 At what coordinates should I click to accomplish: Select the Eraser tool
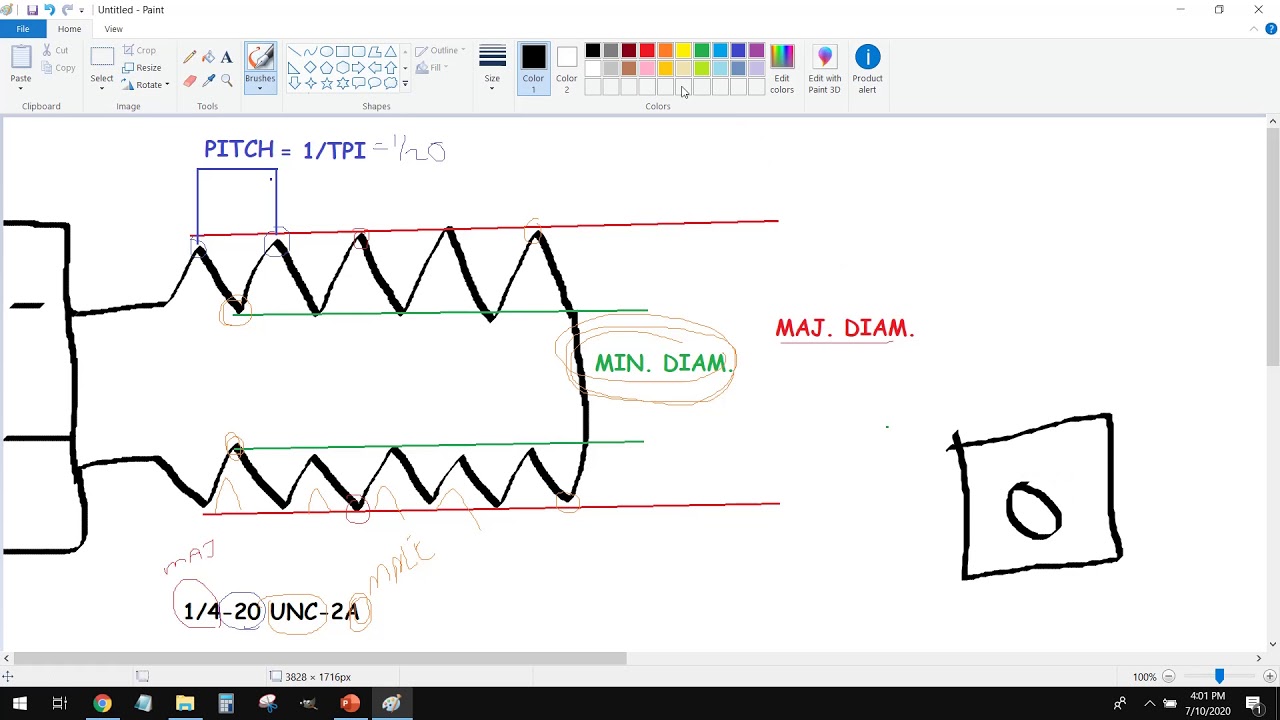[189, 81]
